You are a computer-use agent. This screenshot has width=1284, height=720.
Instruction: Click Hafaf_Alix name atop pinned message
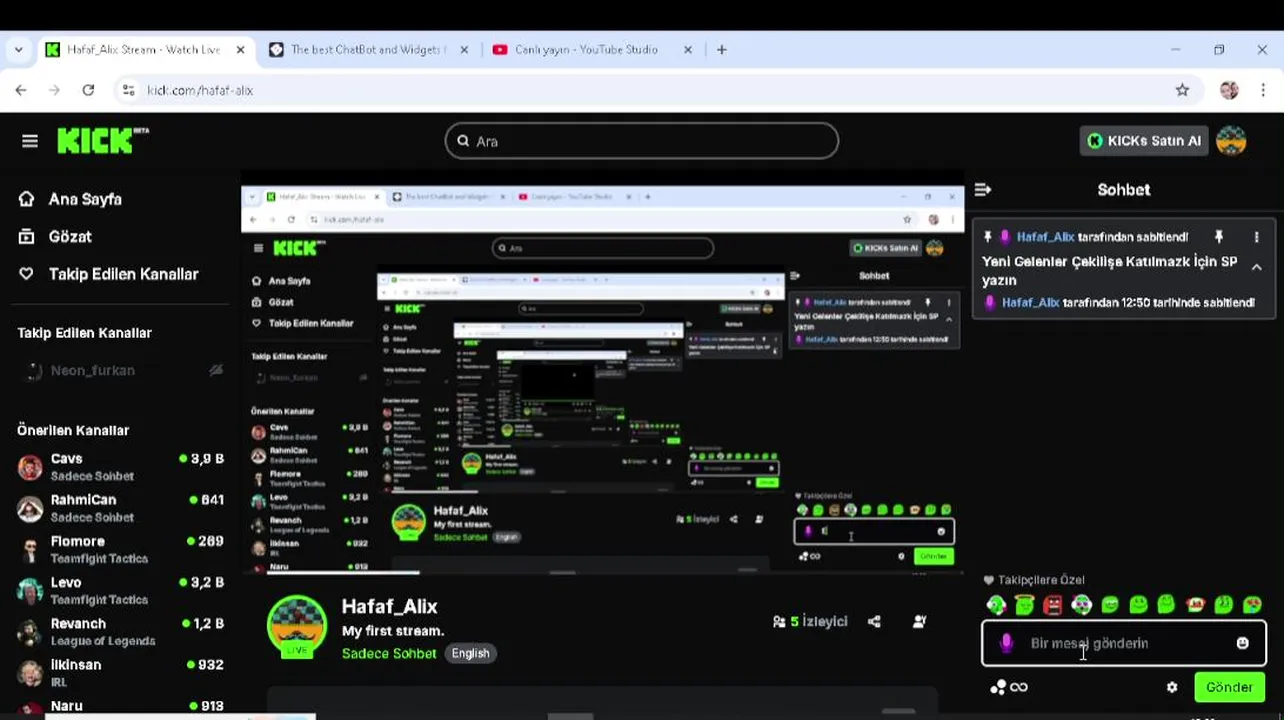pyautogui.click(x=1045, y=237)
